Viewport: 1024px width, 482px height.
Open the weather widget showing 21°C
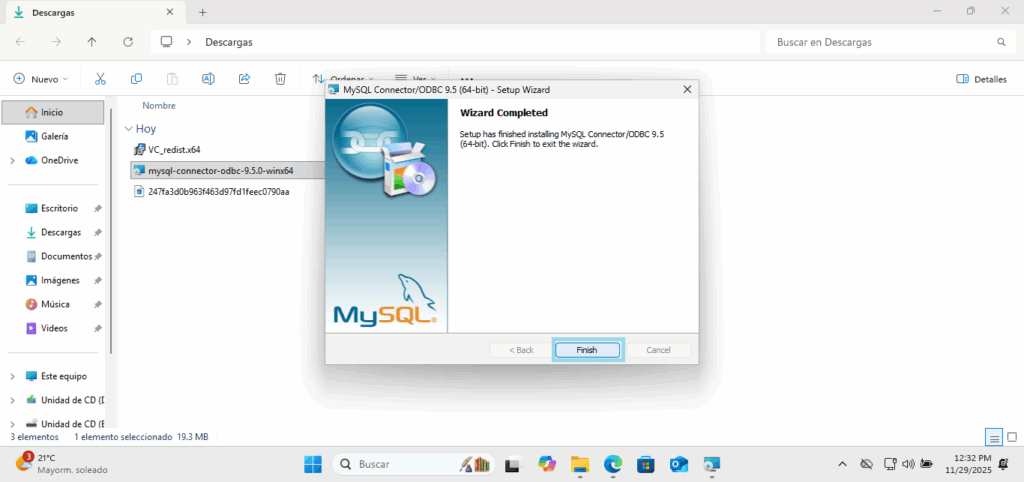[62, 464]
